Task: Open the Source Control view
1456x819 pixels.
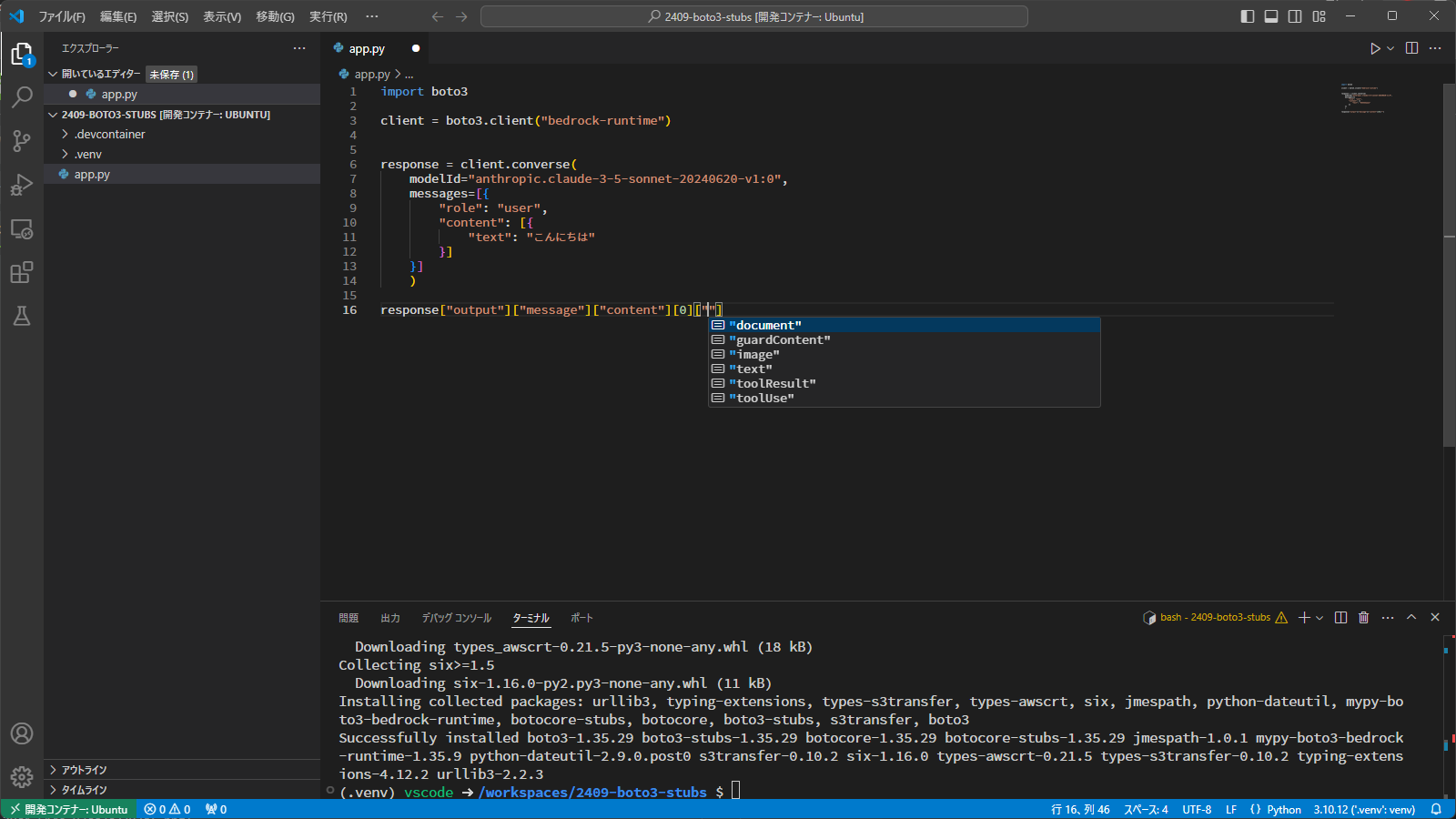Action: [22, 140]
